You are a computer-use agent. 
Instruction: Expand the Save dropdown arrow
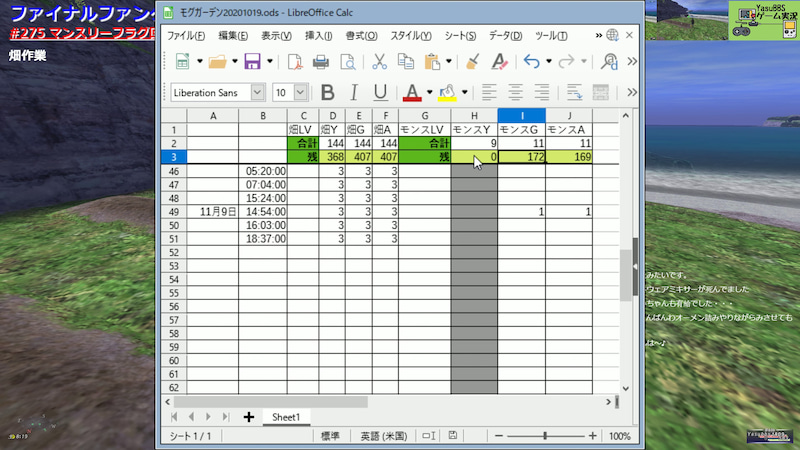(x=270, y=62)
